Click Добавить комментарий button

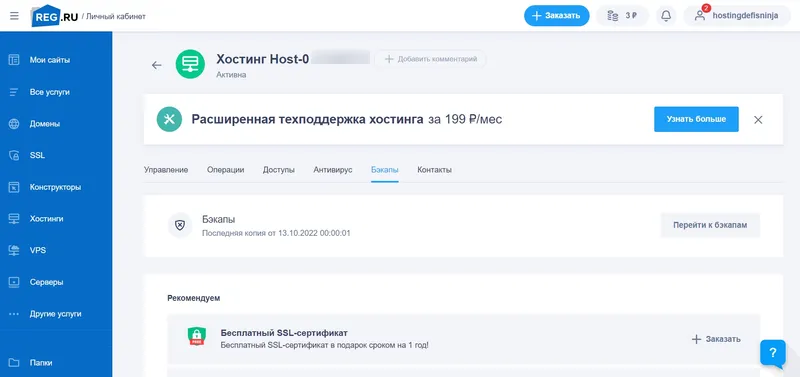tap(431, 59)
